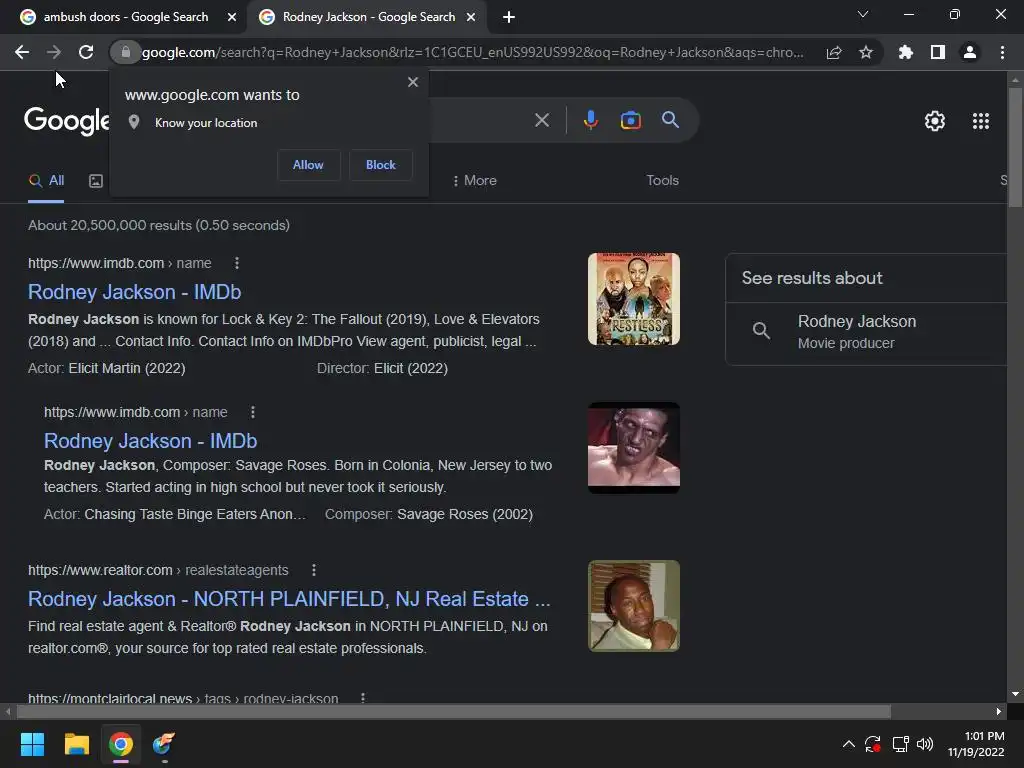Image resolution: width=1024 pixels, height=768 pixels.
Task: Bookmark this page with star icon
Action: [x=866, y=52]
